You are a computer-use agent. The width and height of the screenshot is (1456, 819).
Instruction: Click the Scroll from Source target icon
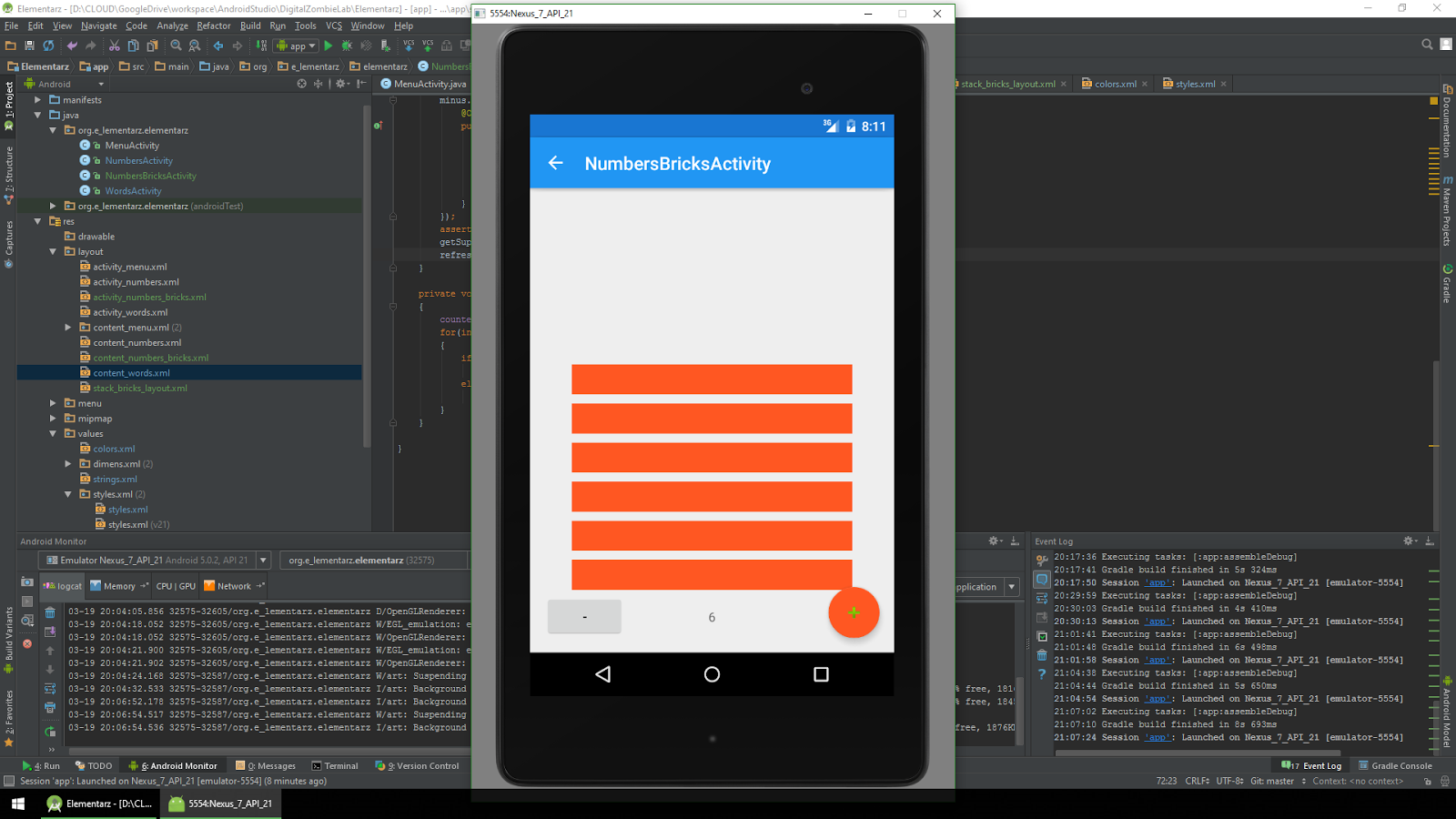[302, 84]
